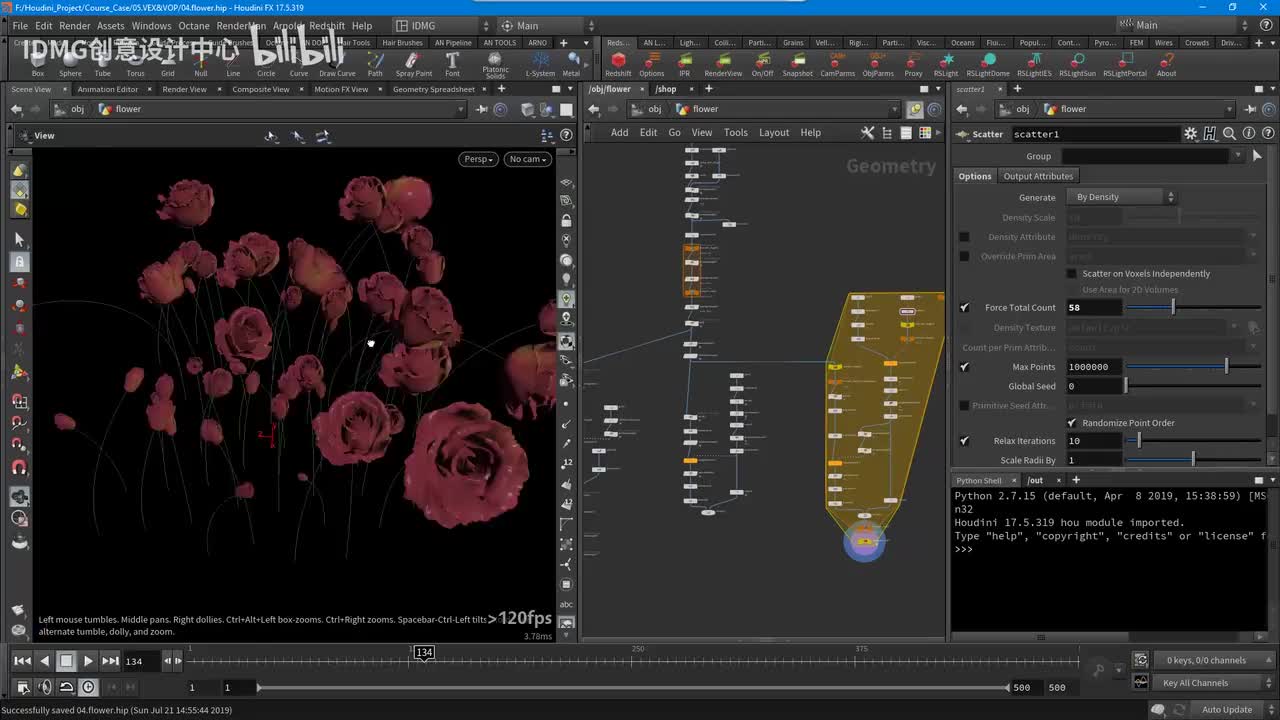Screen dimensions: 1280x720
Task: Expand the Persp viewport dropdown
Action: (479, 159)
